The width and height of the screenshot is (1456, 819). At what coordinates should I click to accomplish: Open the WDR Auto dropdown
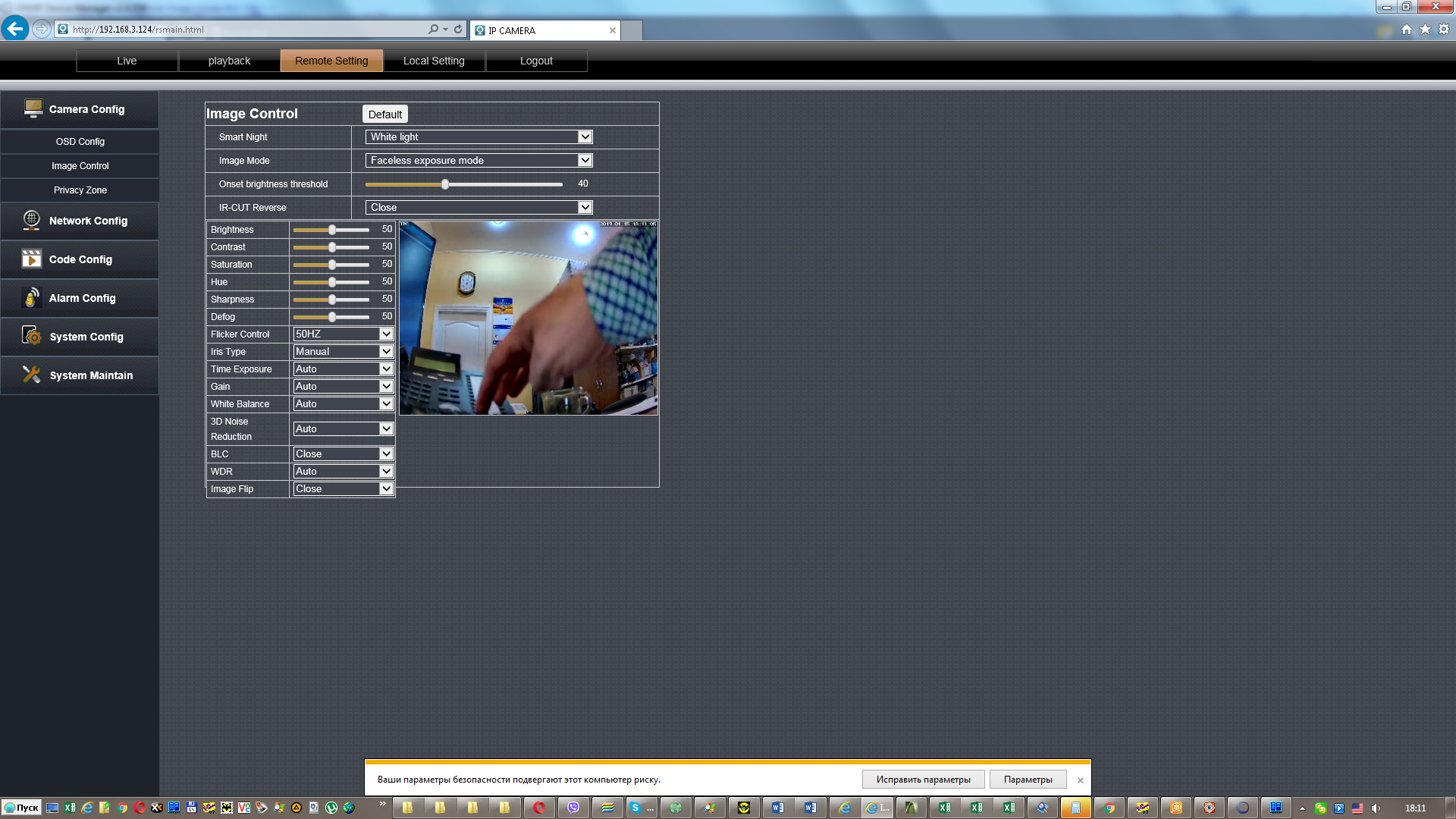click(343, 472)
